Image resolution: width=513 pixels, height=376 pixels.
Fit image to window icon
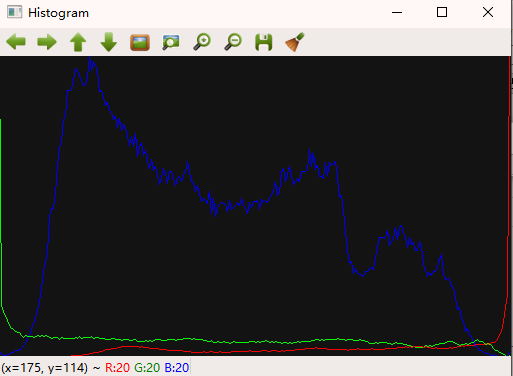(171, 42)
